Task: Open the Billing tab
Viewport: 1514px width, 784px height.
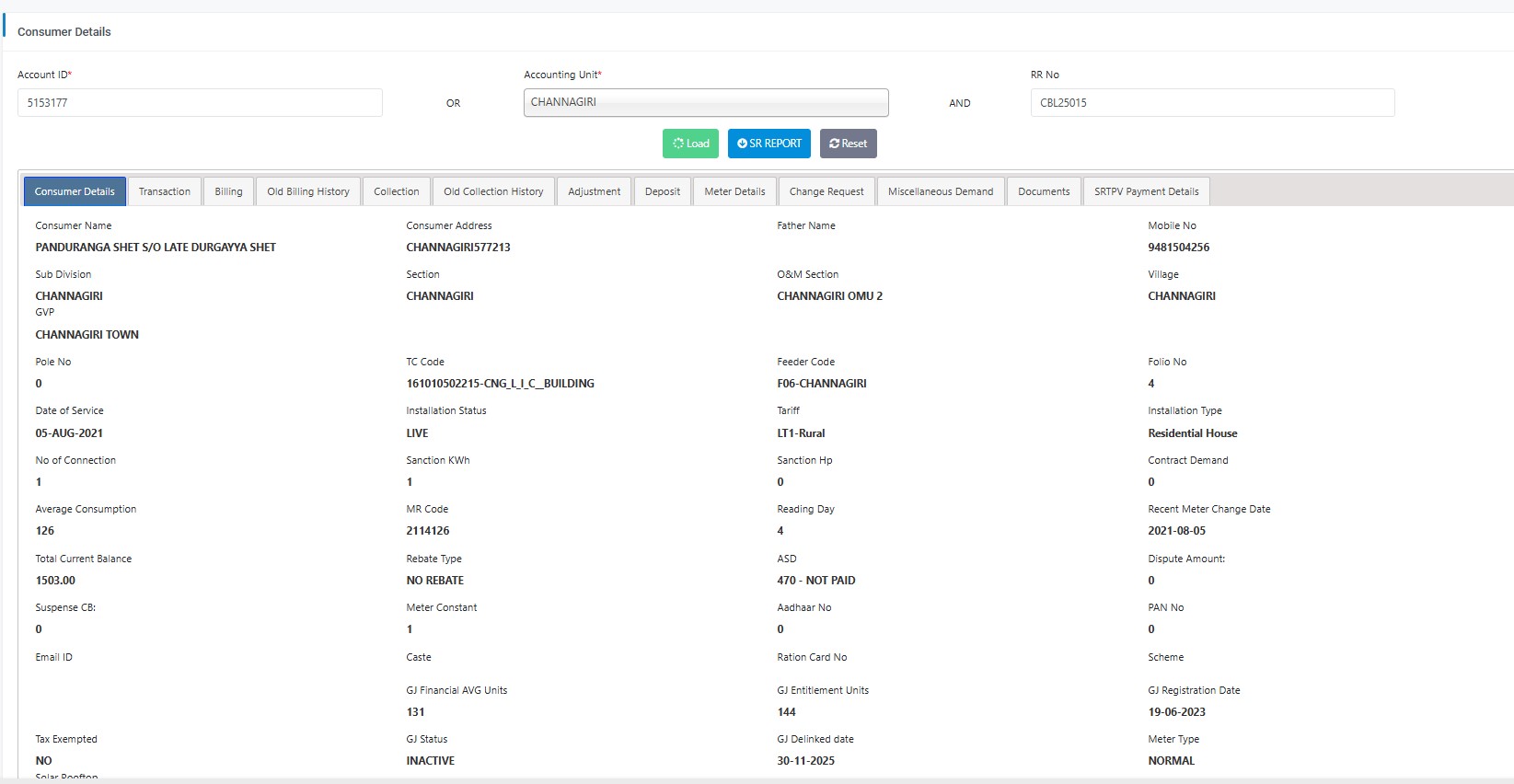Action: pyautogui.click(x=228, y=191)
